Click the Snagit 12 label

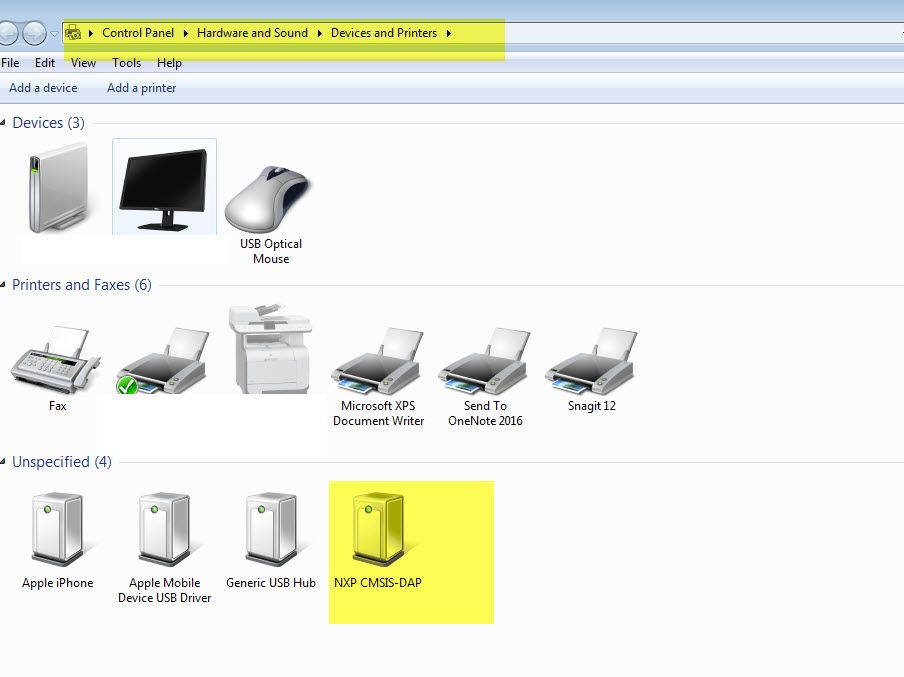click(592, 406)
